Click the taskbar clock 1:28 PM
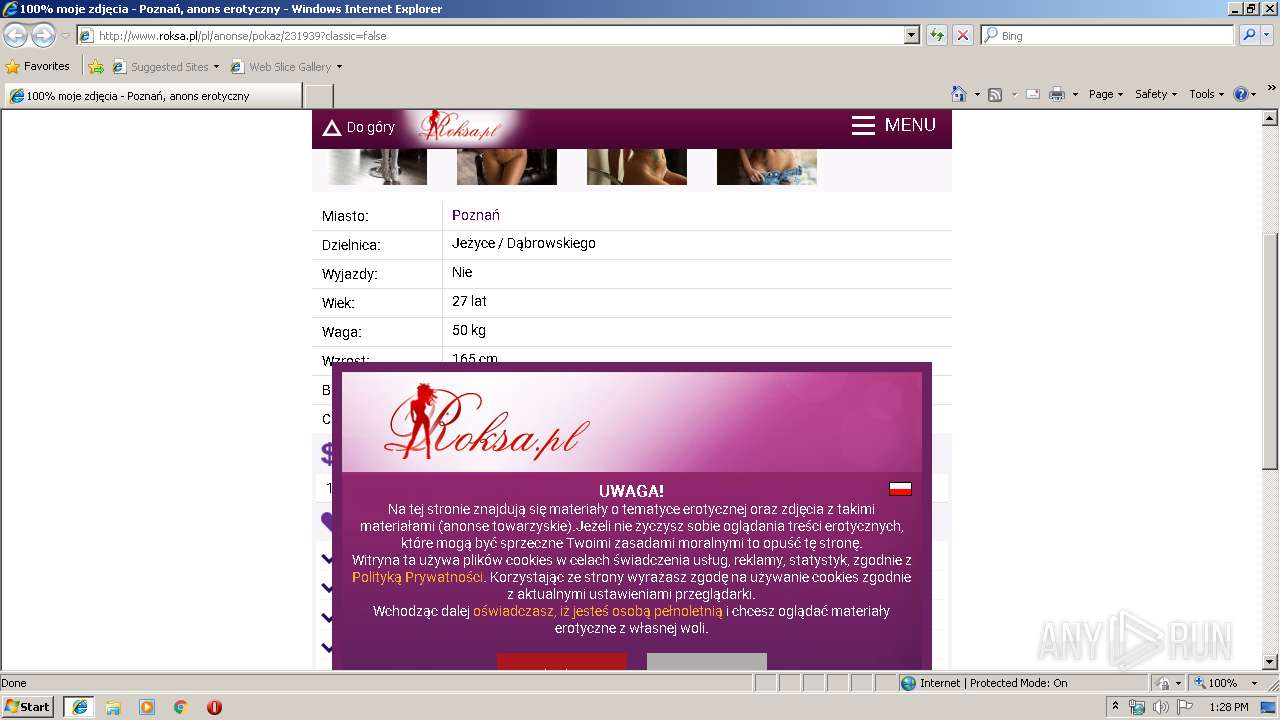Image resolution: width=1280 pixels, height=720 pixels. 1228,707
